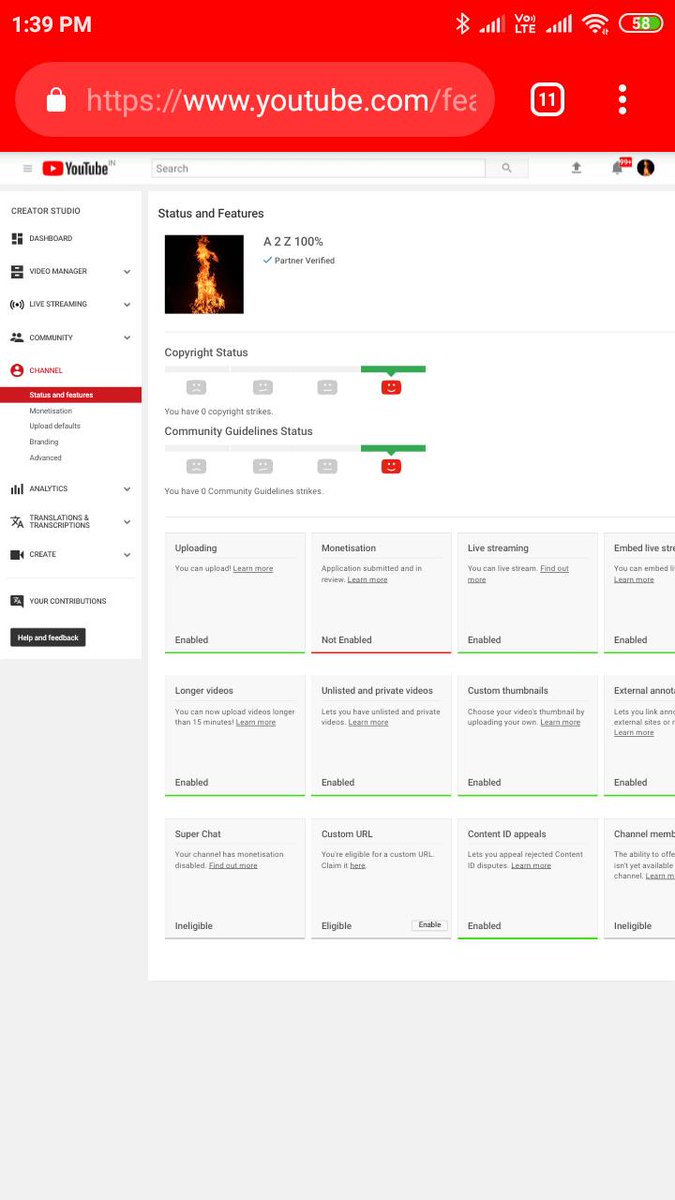Screen dimensions: 675x1200
Task: Click green segment of Copyright Status bar
Action: click(x=393, y=369)
